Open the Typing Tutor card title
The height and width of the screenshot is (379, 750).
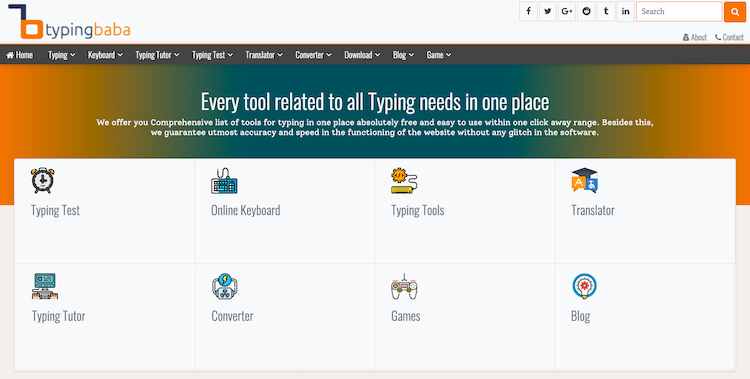(58, 316)
